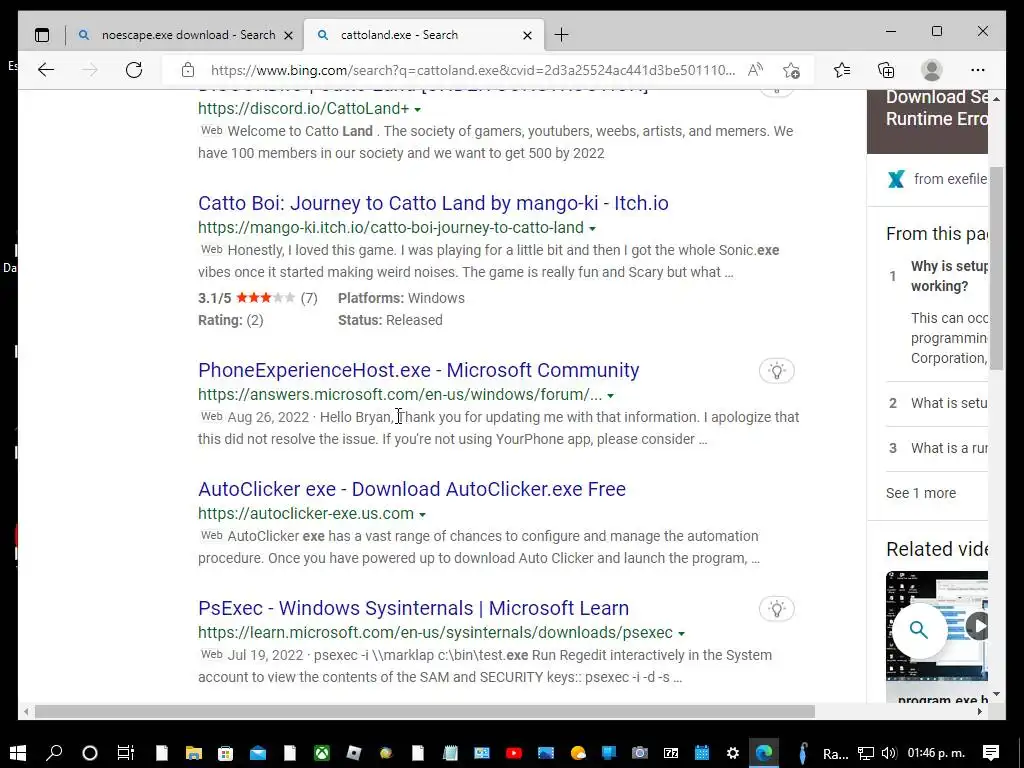This screenshot has height=768, width=1024.
Task: Open the Favorites list icon
Action: point(842,70)
